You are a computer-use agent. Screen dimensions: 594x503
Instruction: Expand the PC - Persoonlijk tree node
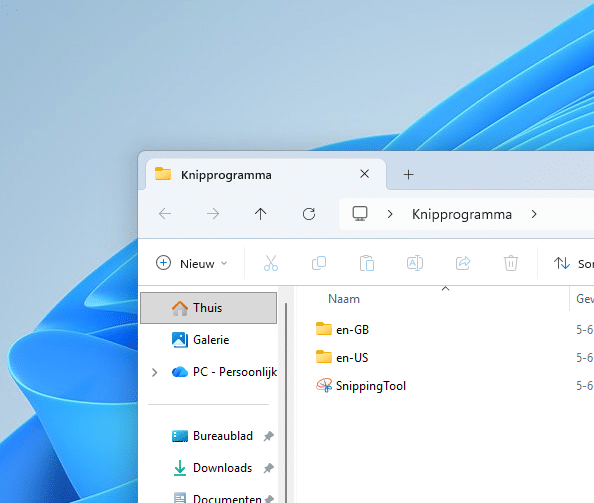click(x=155, y=372)
